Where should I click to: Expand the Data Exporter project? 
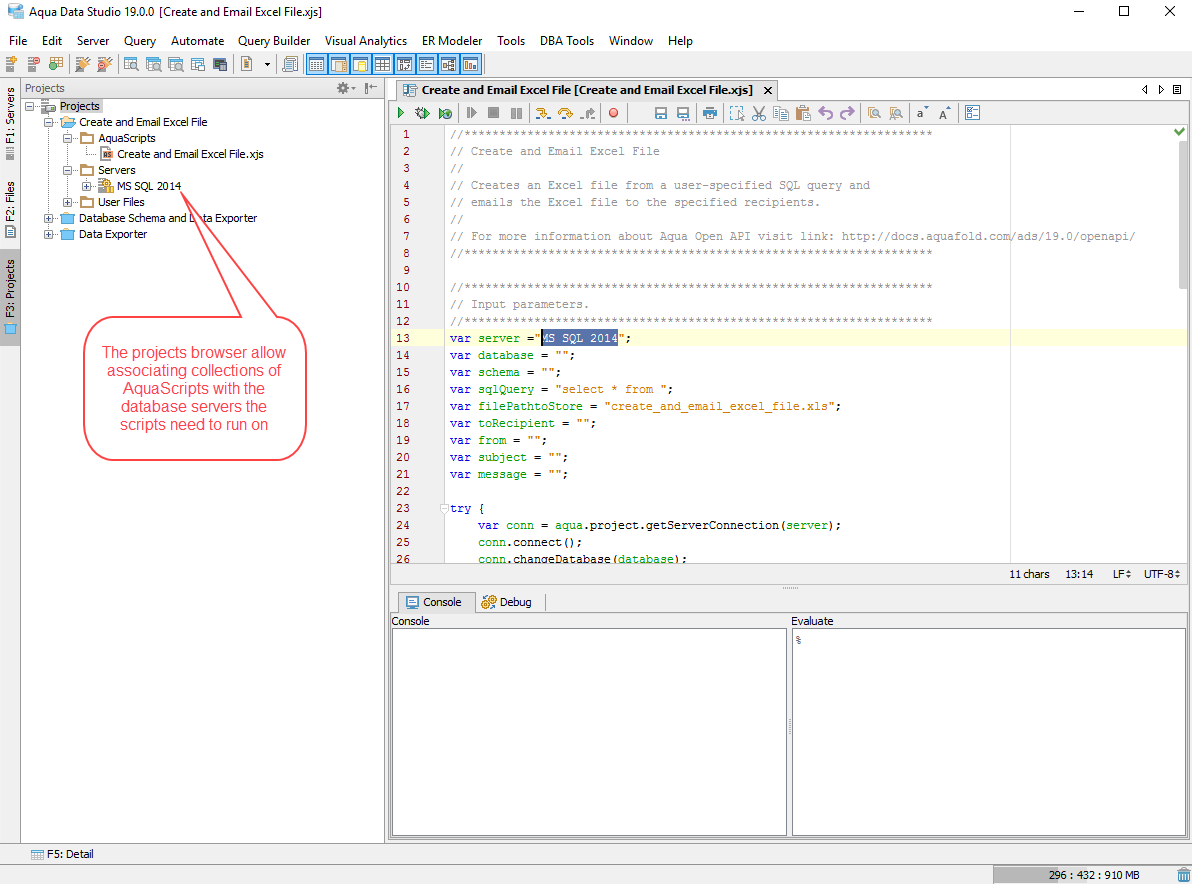49,234
